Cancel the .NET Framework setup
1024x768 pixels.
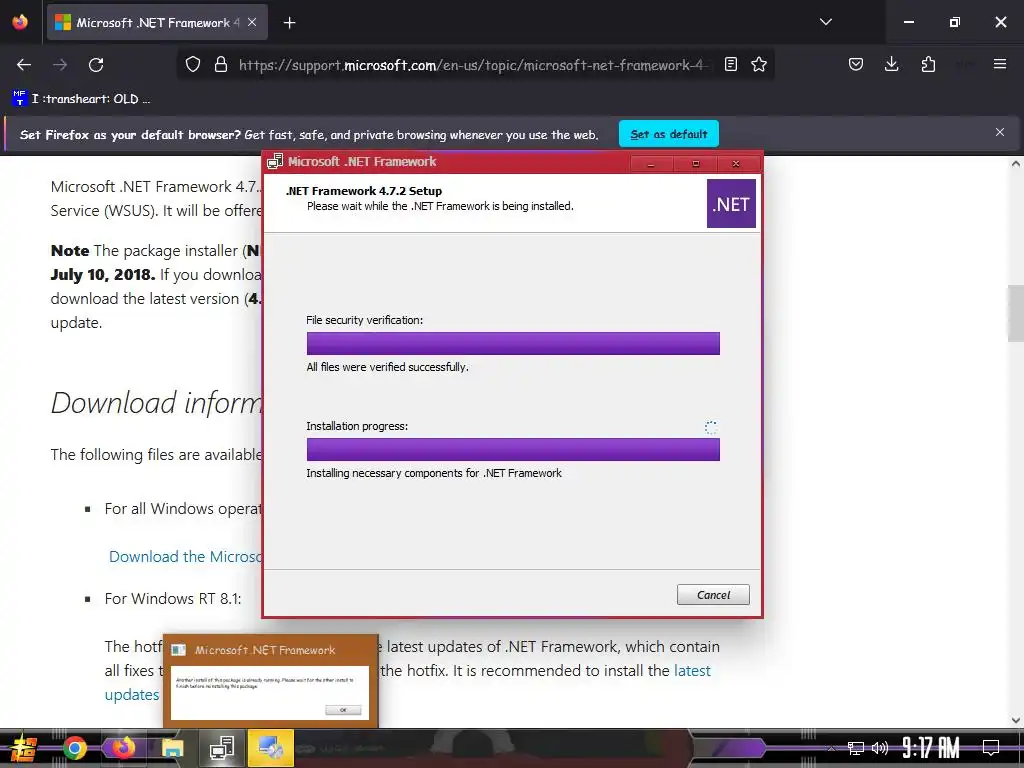[713, 595]
